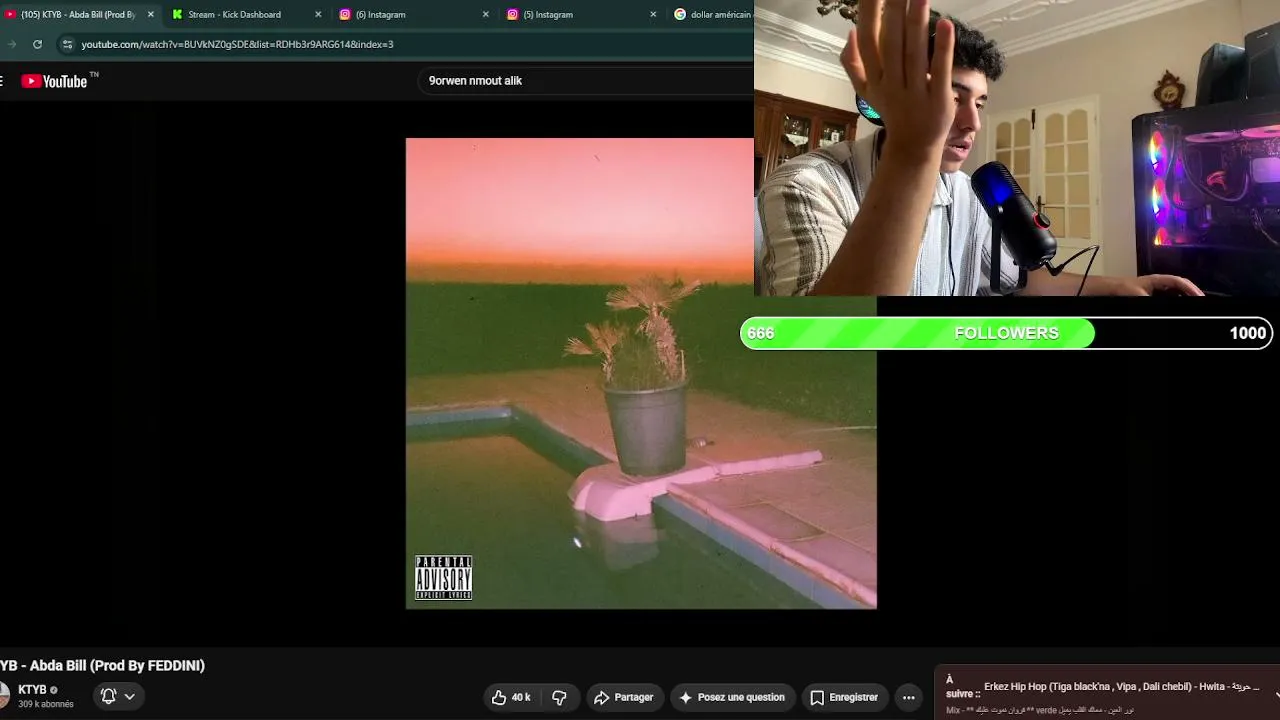This screenshot has height=720, width=1280.
Task: Open the Kick favicon on the Stream tab
Action: pyautogui.click(x=178, y=15)
